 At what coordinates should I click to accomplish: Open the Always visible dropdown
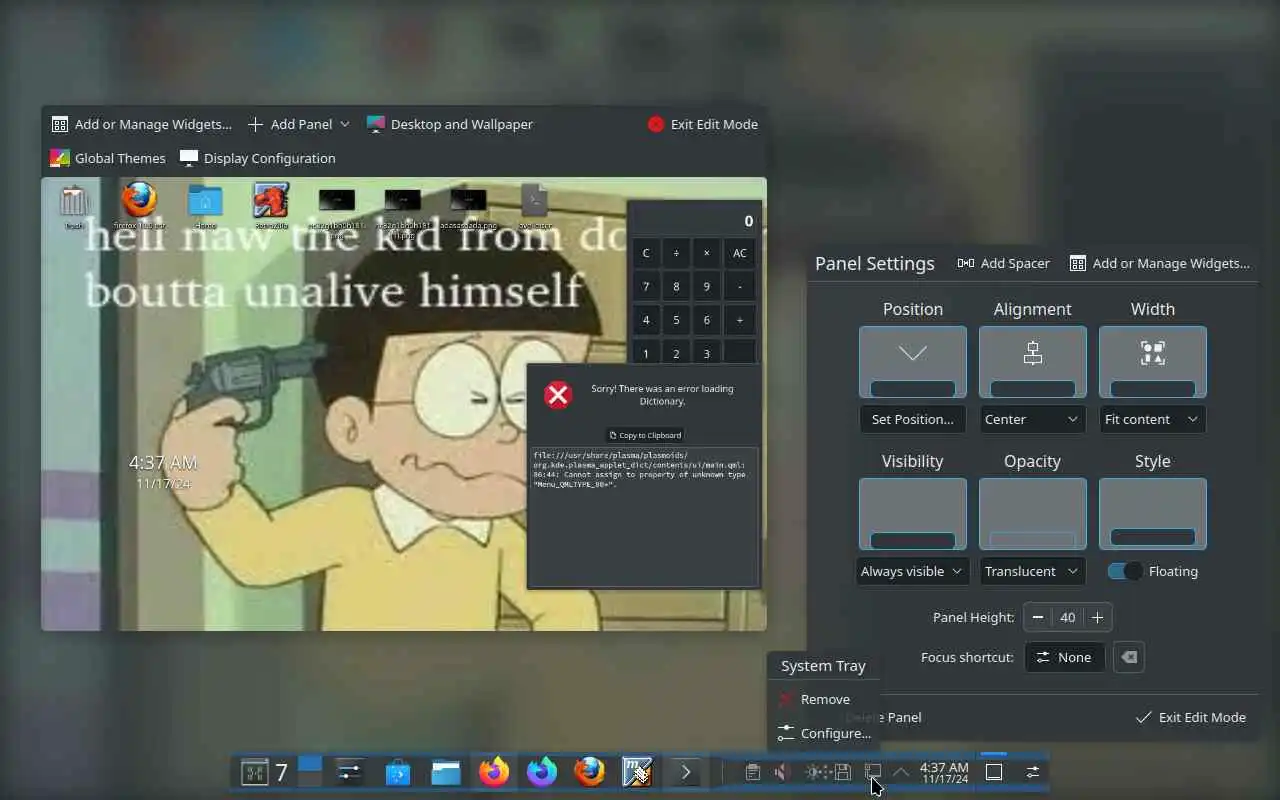tap(912, 571)
